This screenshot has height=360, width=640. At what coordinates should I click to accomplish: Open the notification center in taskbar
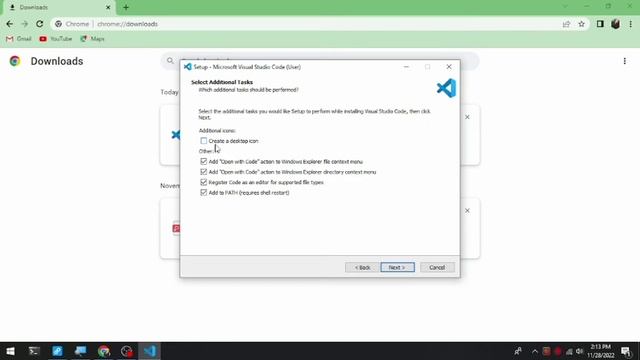click(626, 351)
